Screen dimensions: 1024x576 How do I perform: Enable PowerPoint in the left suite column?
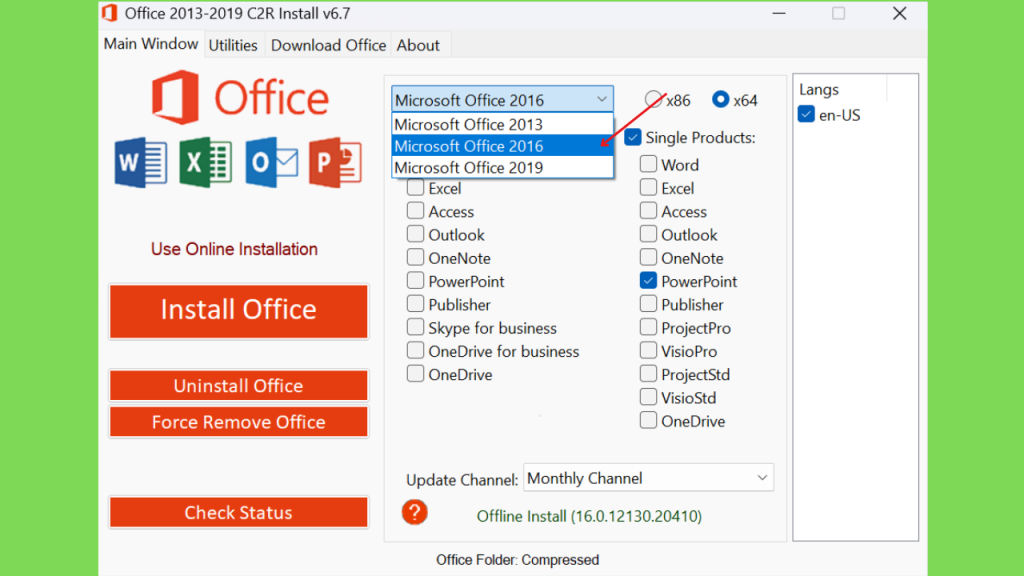click(x=415, y=281)
